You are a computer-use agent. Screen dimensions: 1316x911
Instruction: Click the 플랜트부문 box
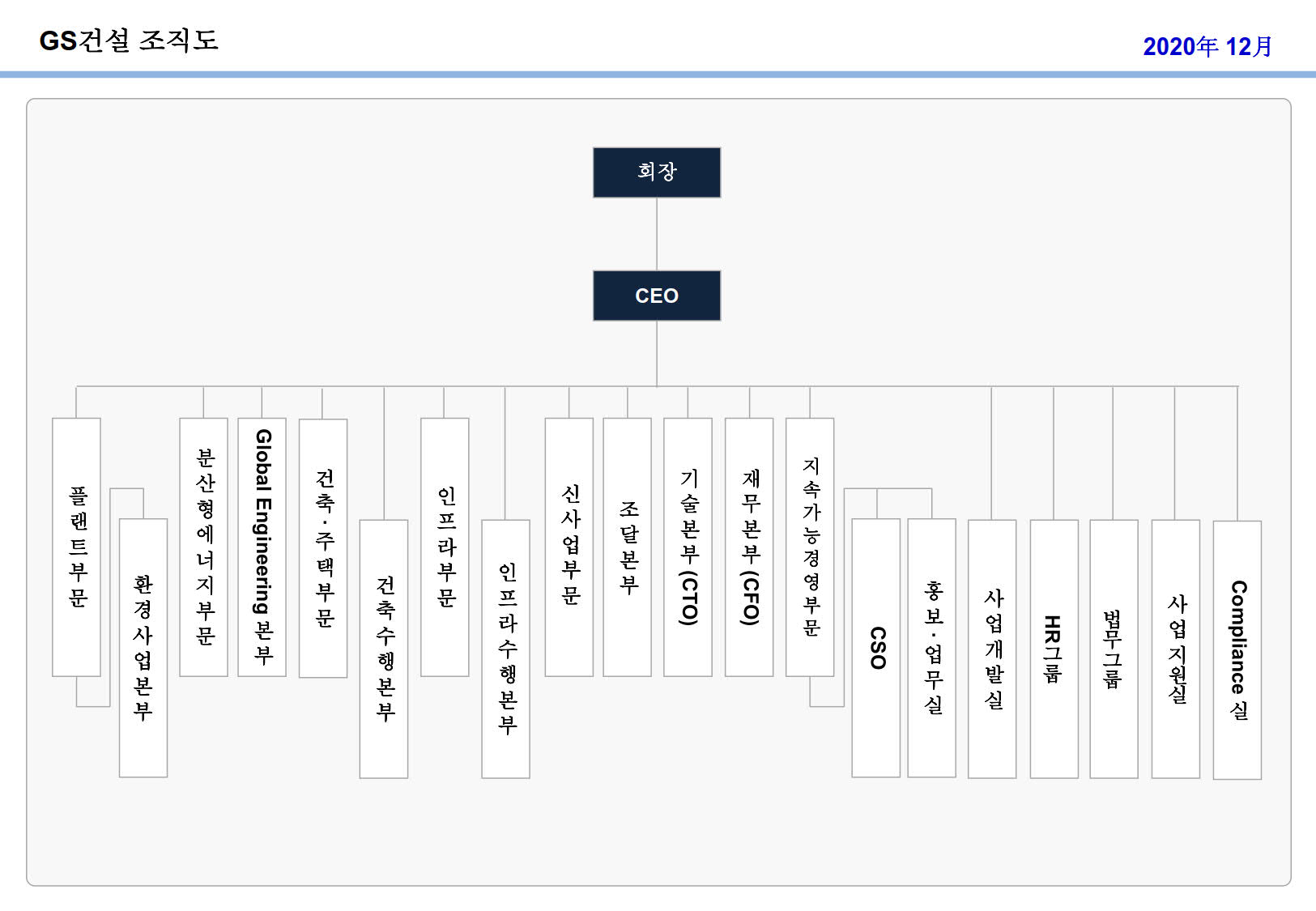point(76,547)
